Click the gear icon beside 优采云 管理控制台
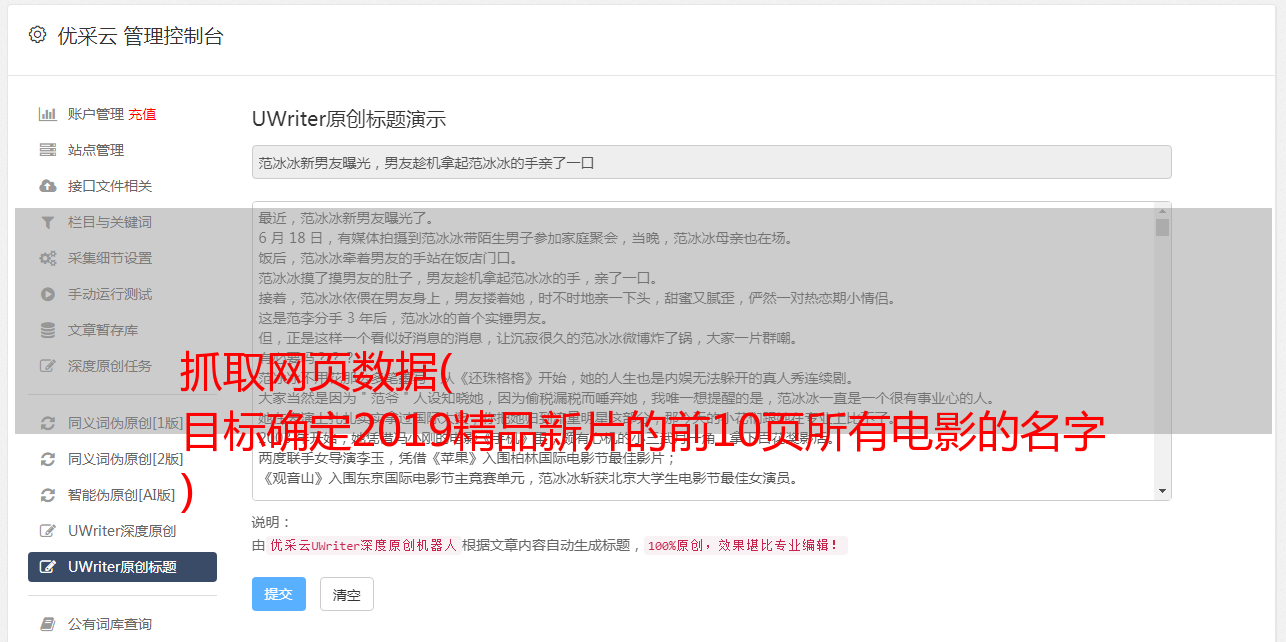 [x=37, y=35]
